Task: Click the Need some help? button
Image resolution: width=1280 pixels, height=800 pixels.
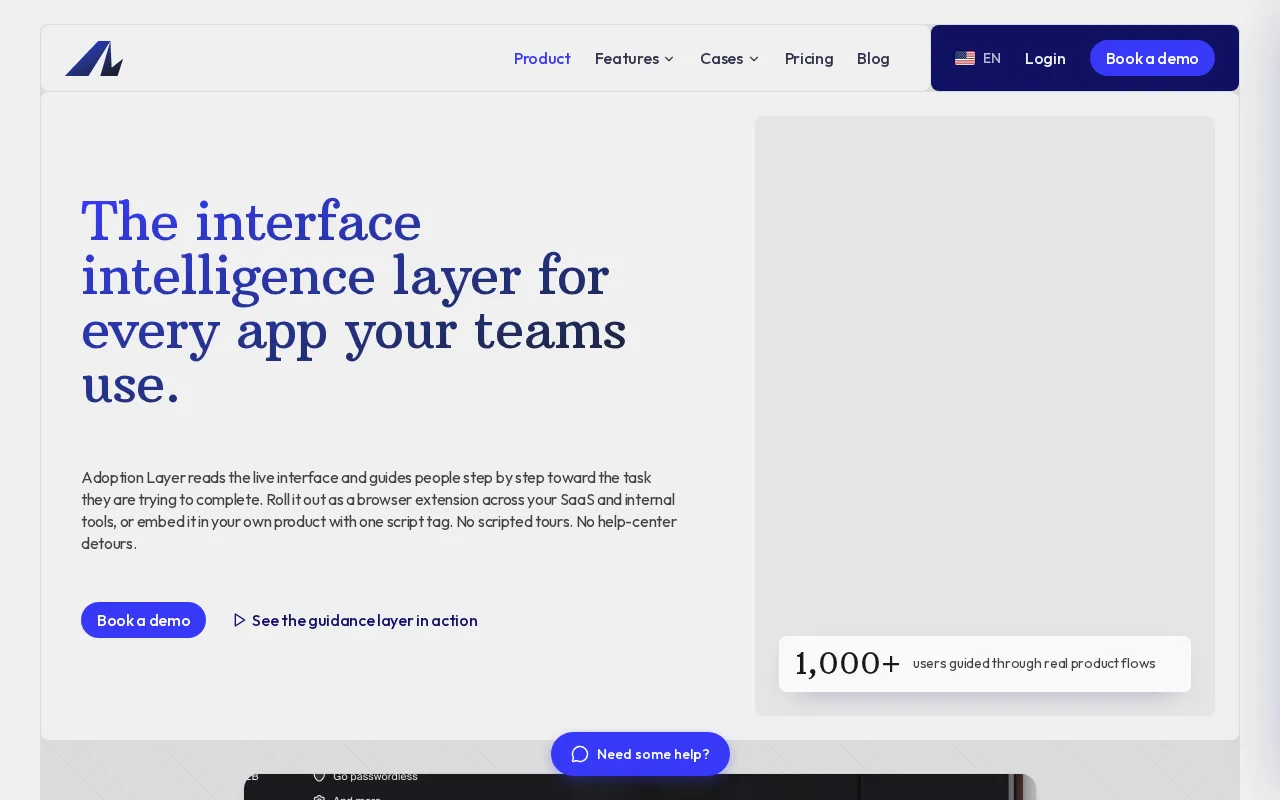Action: (x=640, y=754)
